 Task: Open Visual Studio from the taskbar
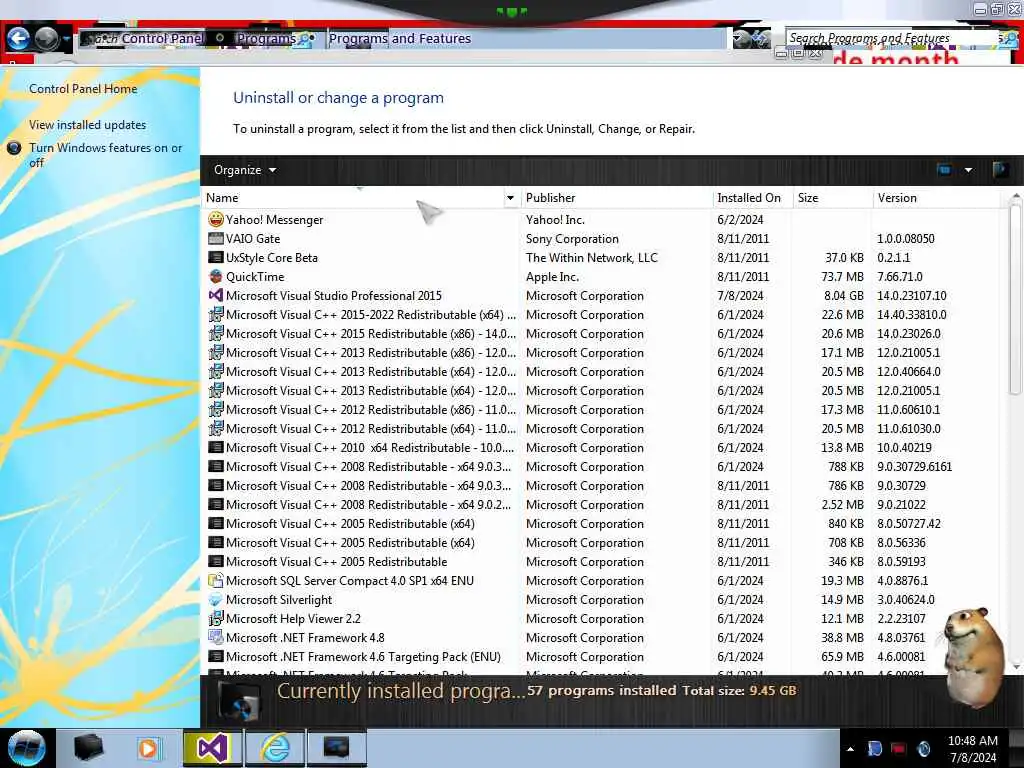point(212,748)
